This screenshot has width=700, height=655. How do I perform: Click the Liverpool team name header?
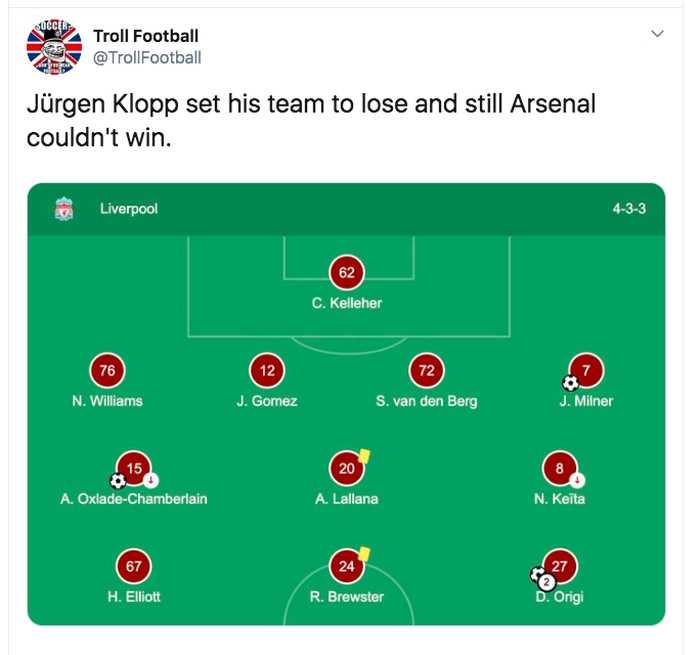(129, 210)
